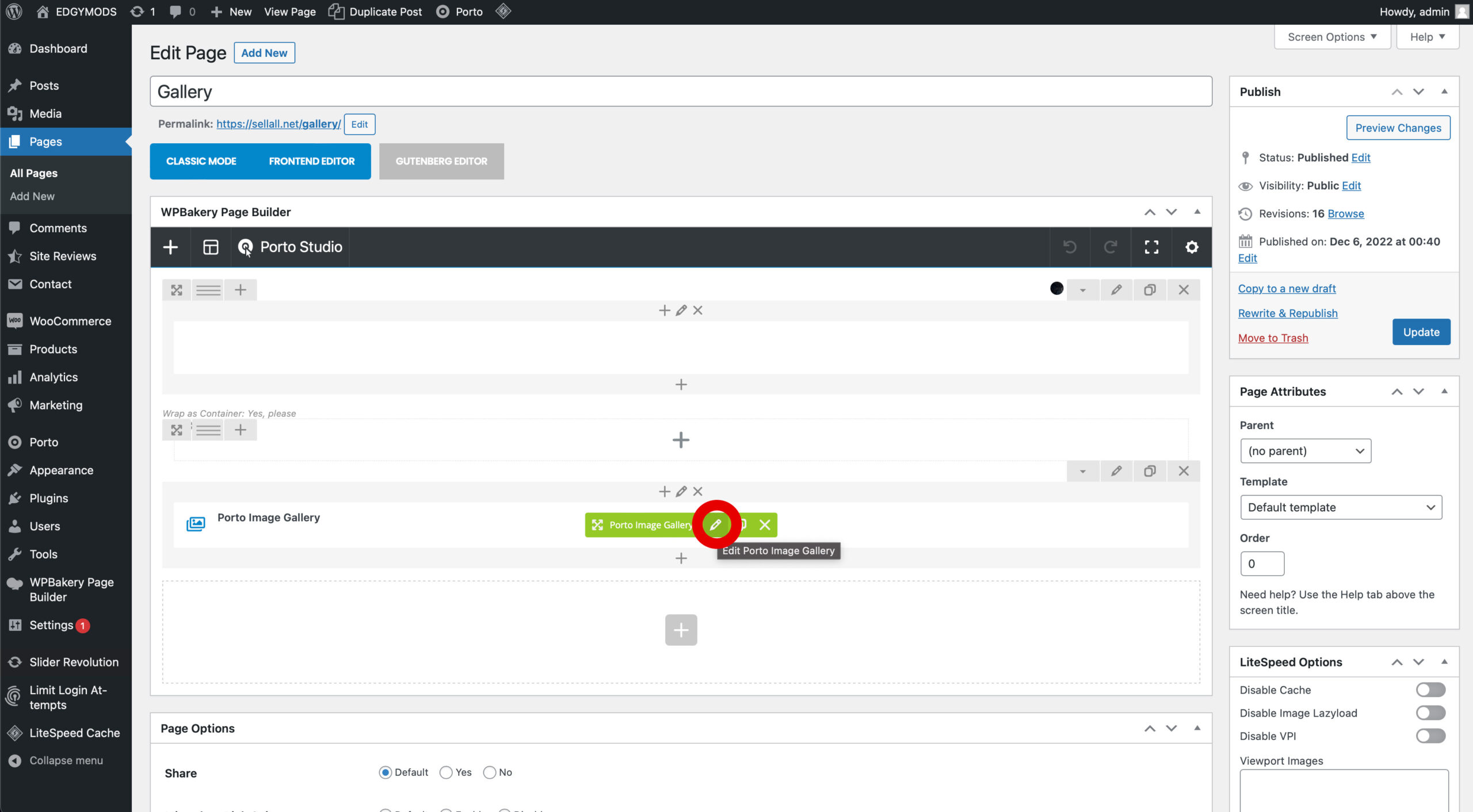Click first row move handle icon

[x=177, y=290]
